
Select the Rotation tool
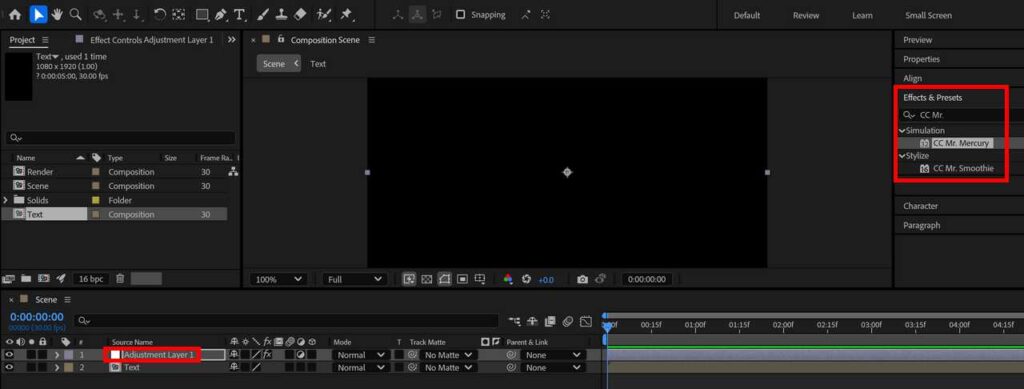click(159, 14)
